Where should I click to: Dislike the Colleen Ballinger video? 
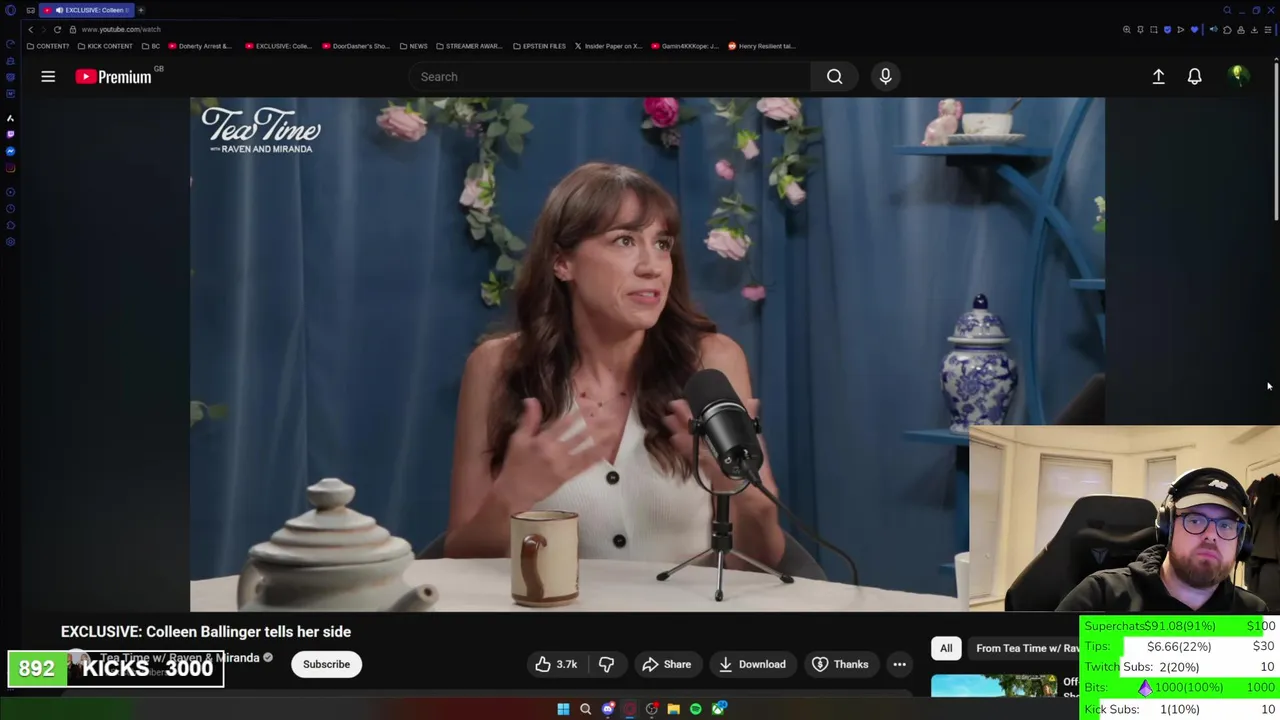pos(606,664)
